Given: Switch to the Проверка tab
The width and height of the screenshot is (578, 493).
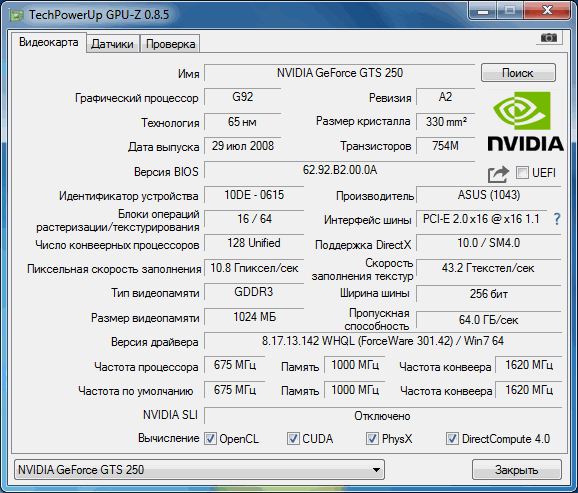Looking at the screenshot, I should (x=170, y=44).
